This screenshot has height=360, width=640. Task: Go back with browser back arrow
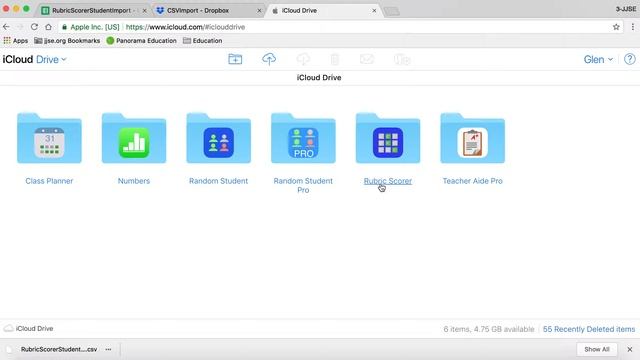[x=6, y=27]
